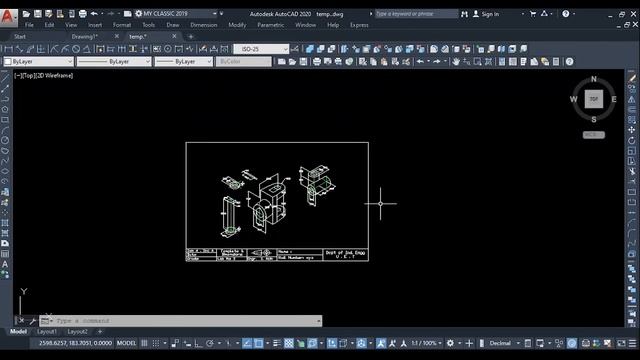Open the MY CLASSIC 2019 workspace dropdown

point(176,14)
